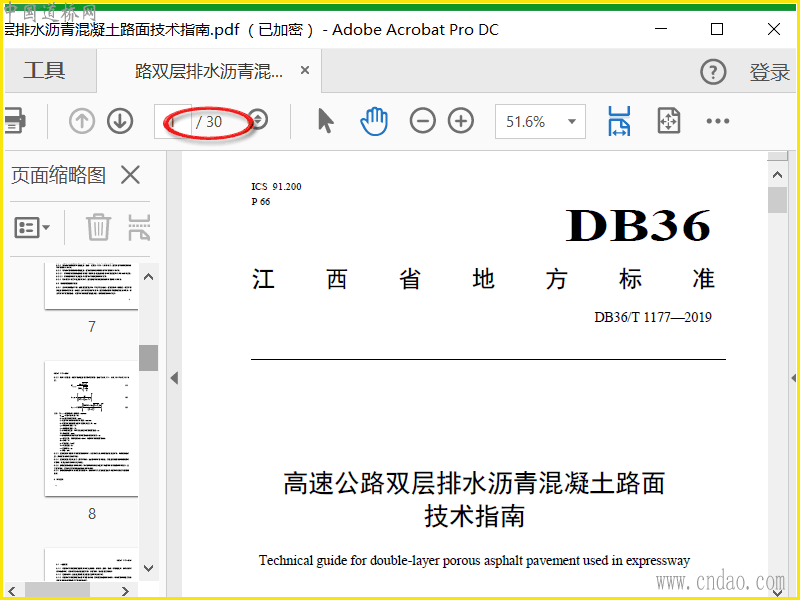Click the 高速公路双层排水沥青混凝土路面 title line

click(474, 483)
